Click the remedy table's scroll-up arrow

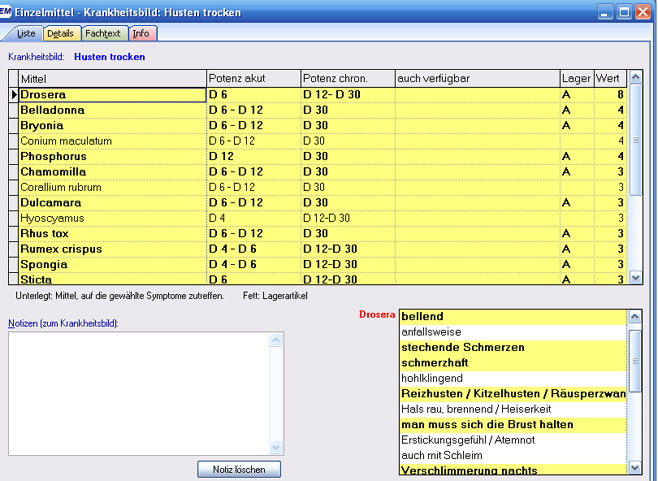pyautogui.click(x=634, y=78)
